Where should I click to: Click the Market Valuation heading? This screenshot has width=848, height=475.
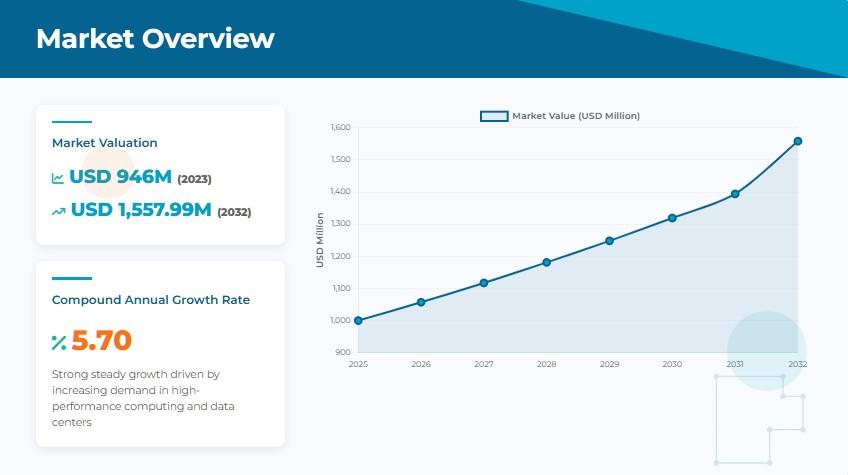point(104,143)
